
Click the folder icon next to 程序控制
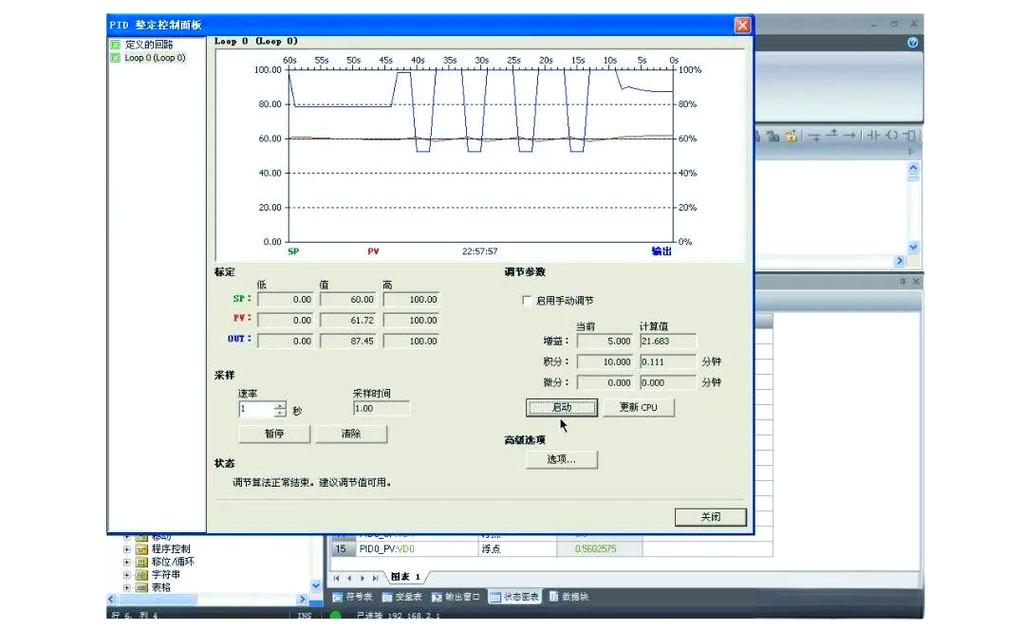point(142,549)
